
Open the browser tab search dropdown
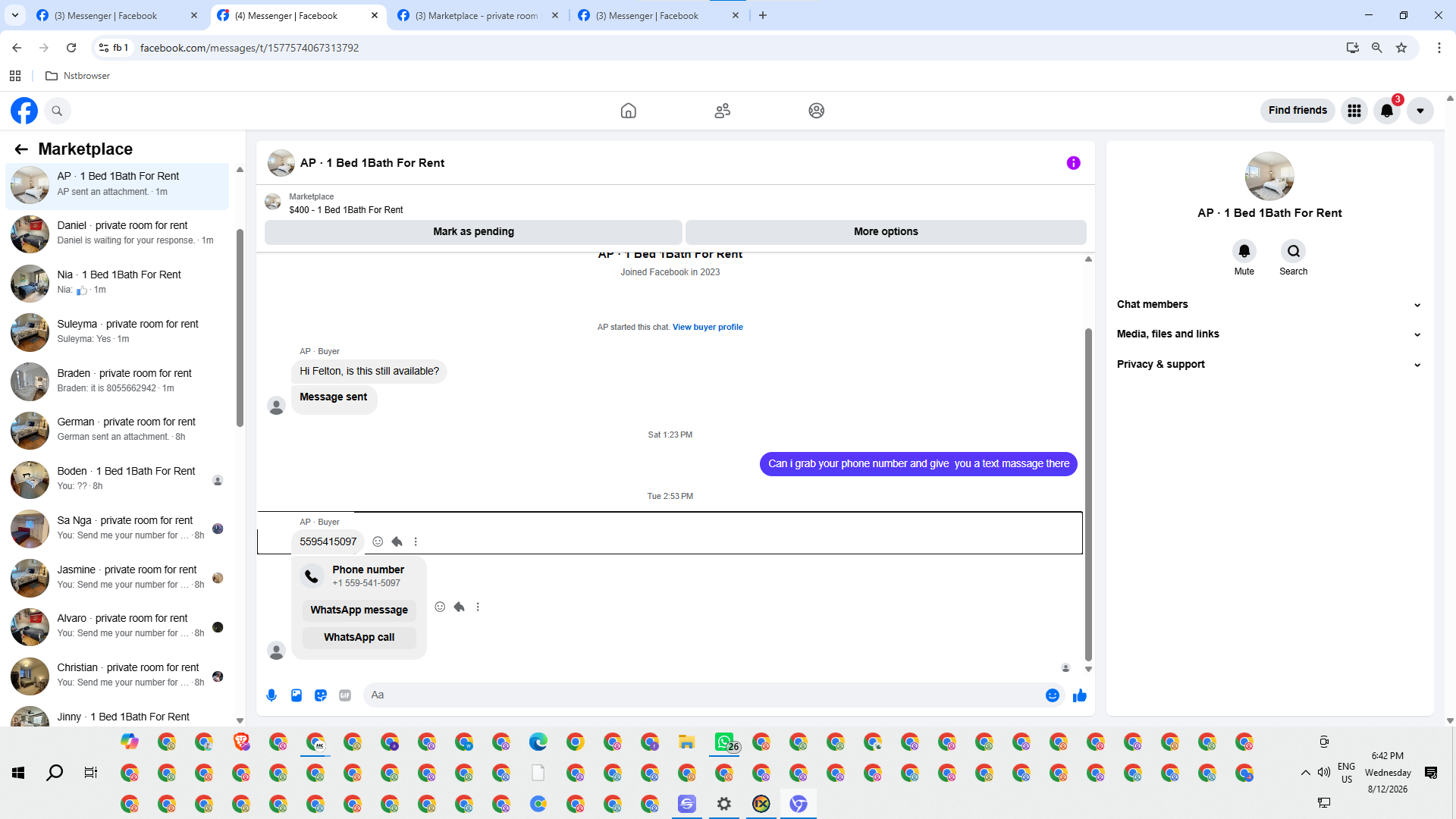15,15
